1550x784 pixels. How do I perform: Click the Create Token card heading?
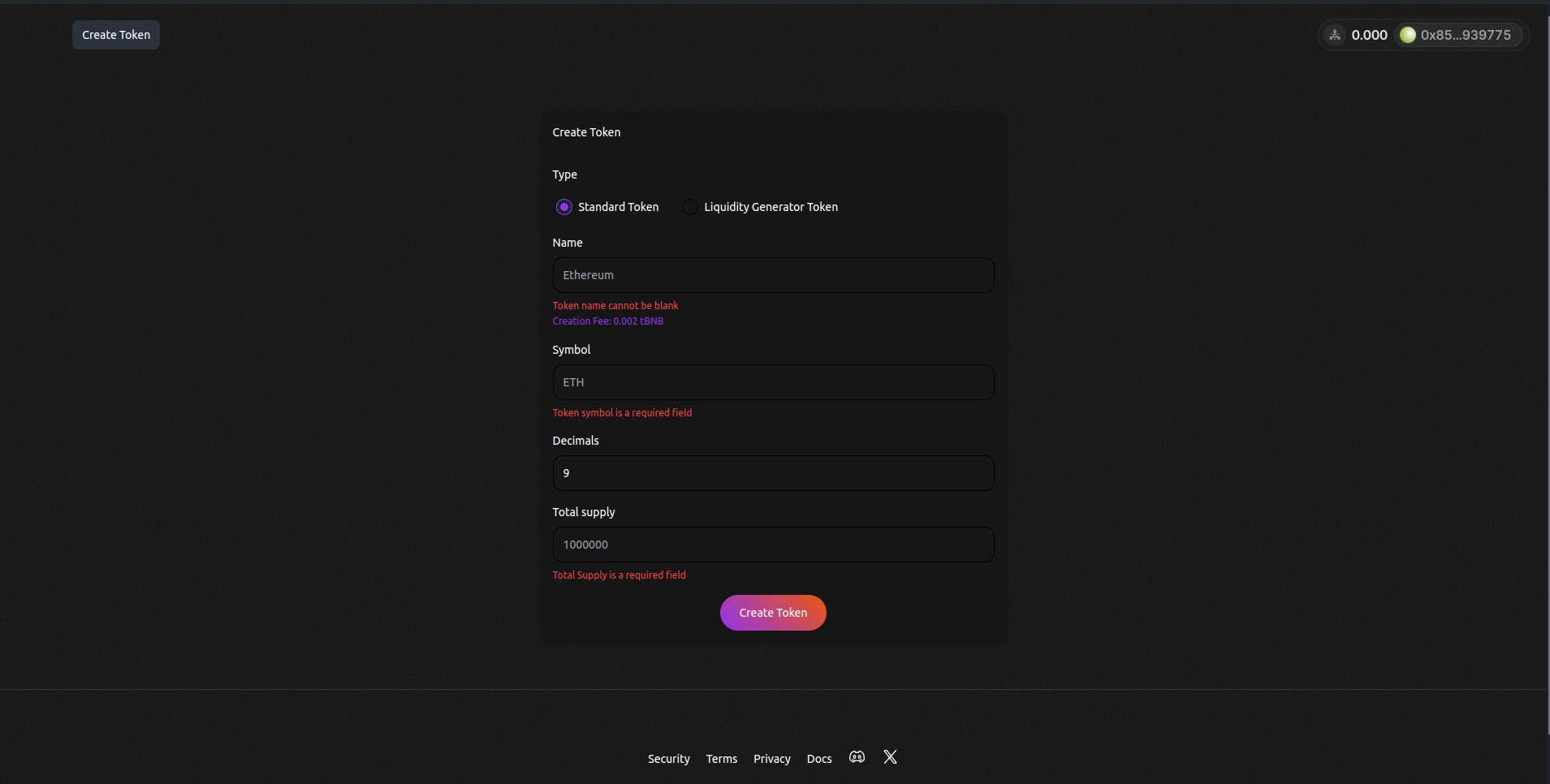pyautogui.click(x=586, y=132)
